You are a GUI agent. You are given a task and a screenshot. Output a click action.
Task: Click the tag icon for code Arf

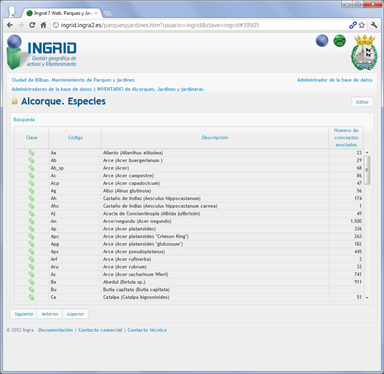click(x=31, y=259)
